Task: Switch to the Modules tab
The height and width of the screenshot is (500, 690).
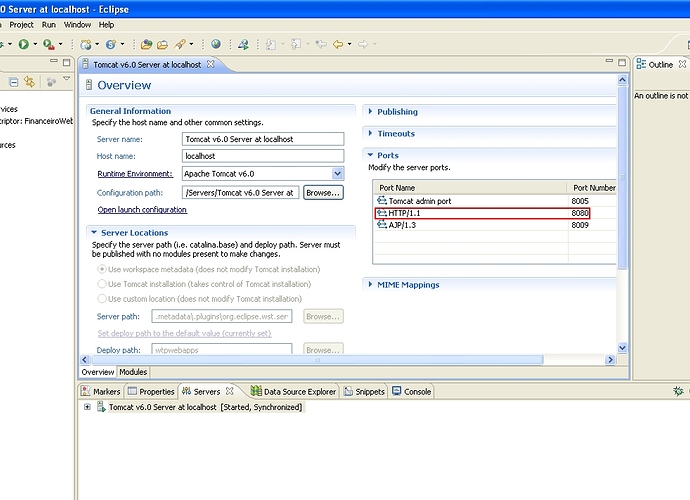Action: click(133, 372)
